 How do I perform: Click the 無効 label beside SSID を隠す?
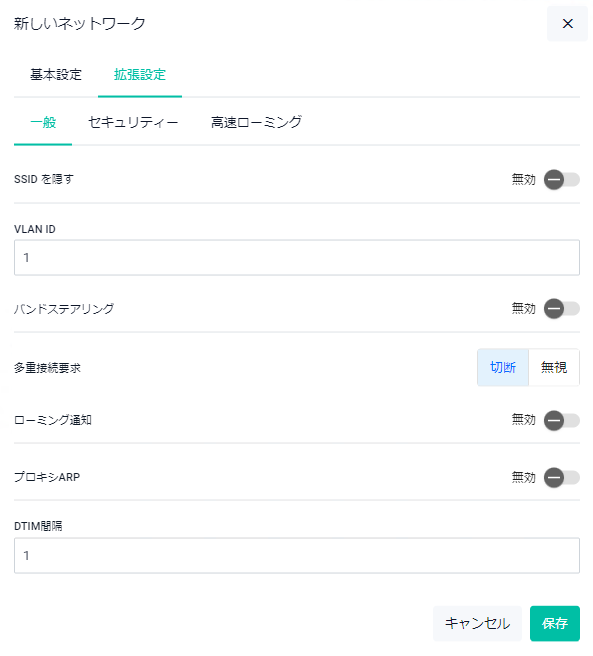click(x=523, y=180)
